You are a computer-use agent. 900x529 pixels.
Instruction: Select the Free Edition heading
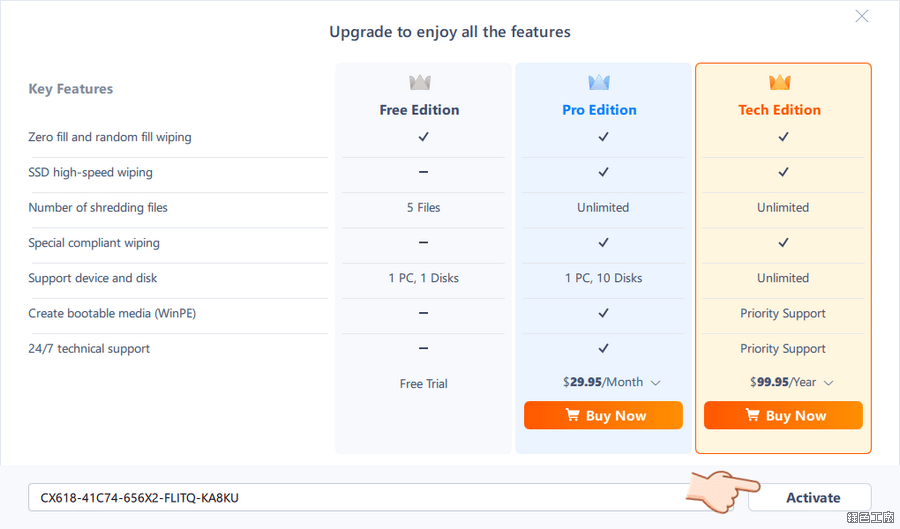[x=419, y=110]
